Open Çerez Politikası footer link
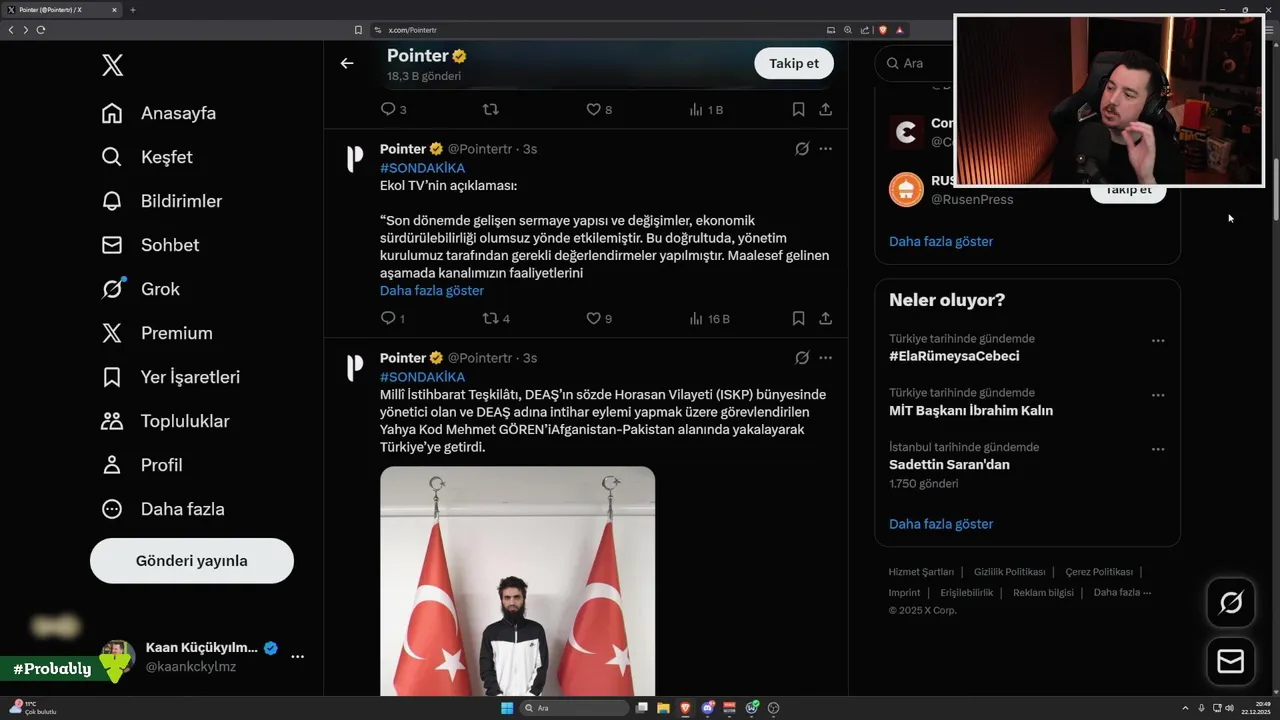The image size is (1280, 720). (1099, 572)
